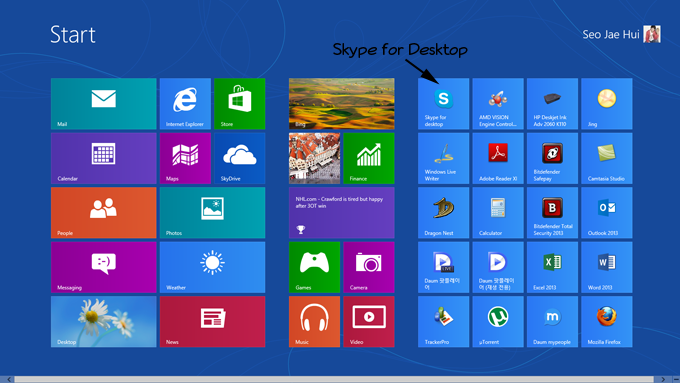
Task: Open the Photos tile
Action: click(212, 213)
